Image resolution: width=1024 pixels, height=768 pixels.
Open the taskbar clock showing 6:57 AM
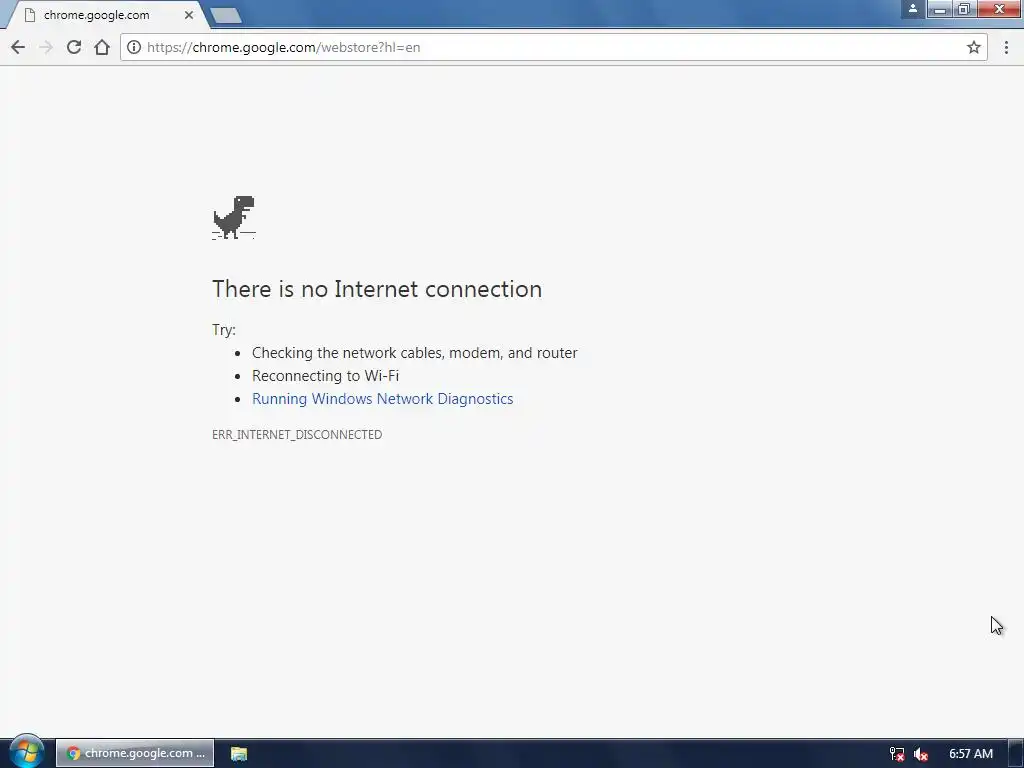click(x=970, y=754)
